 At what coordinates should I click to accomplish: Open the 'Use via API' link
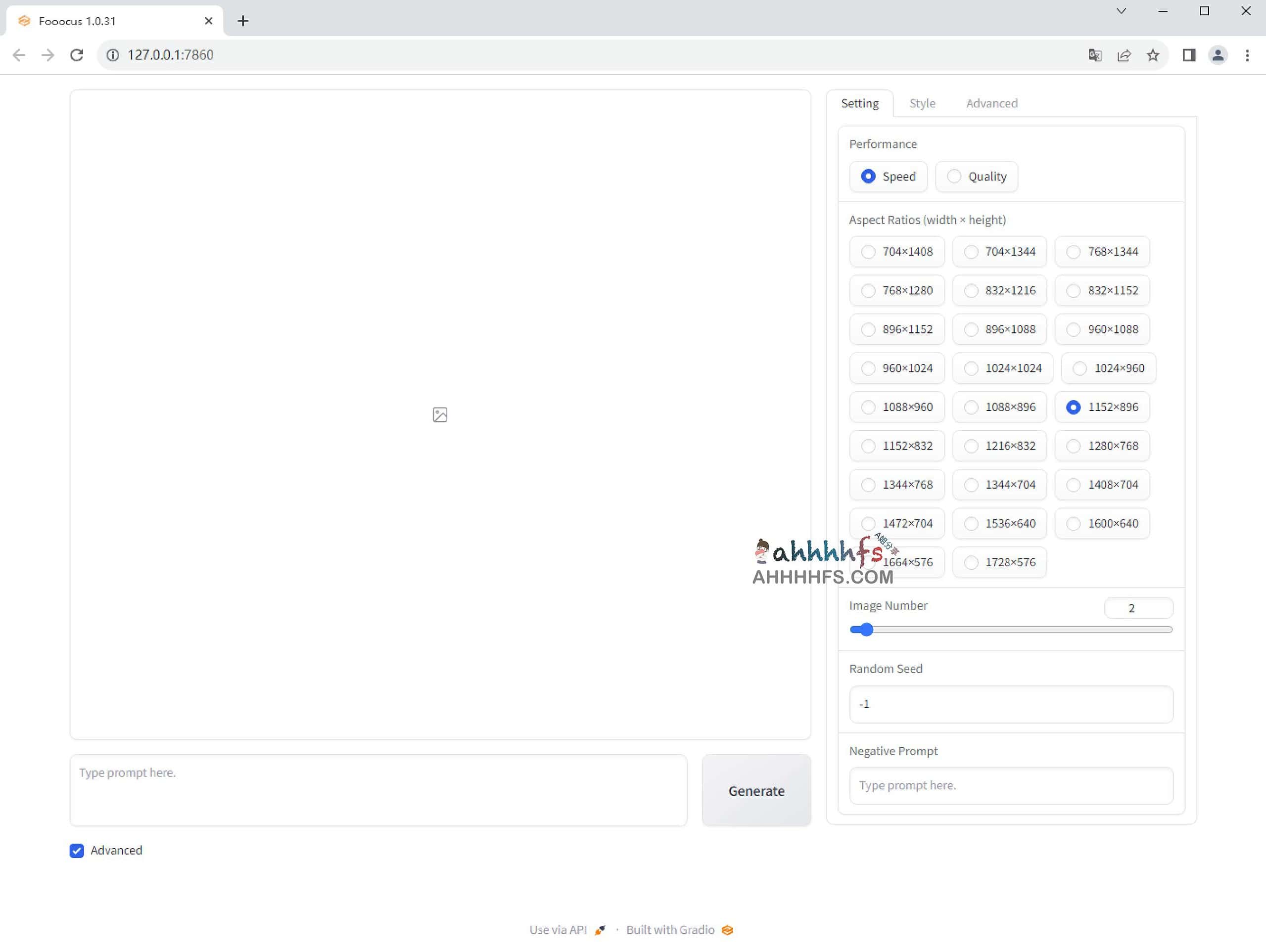(x=558, y=930)
